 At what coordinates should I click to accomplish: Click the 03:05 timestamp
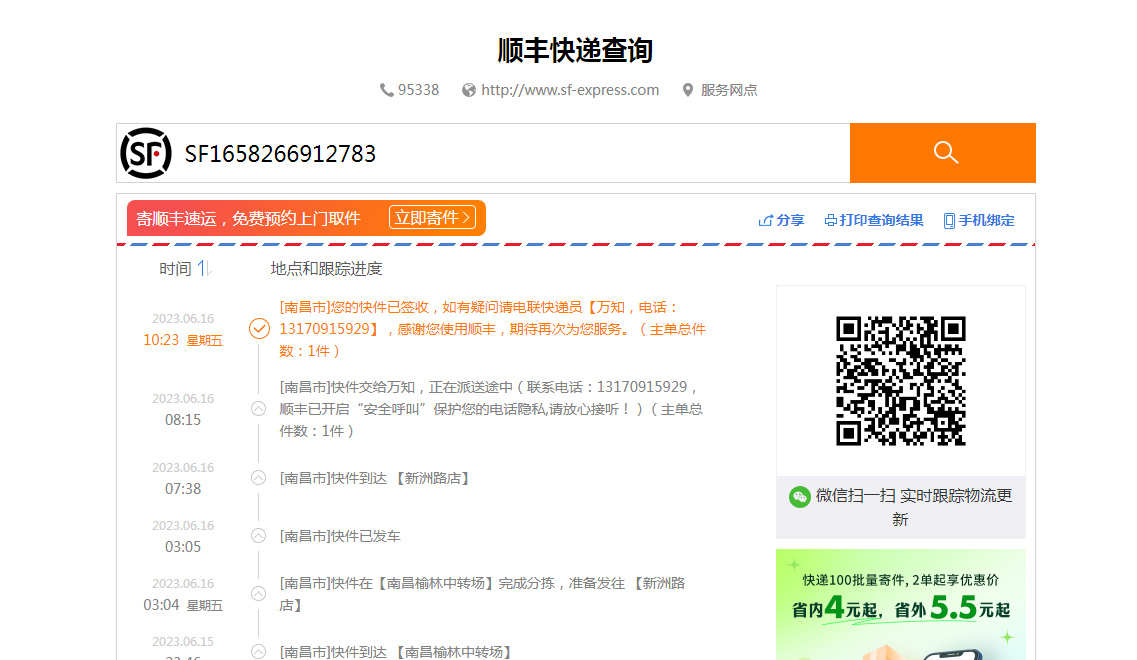pyautogui.click(x=183, y=546)
